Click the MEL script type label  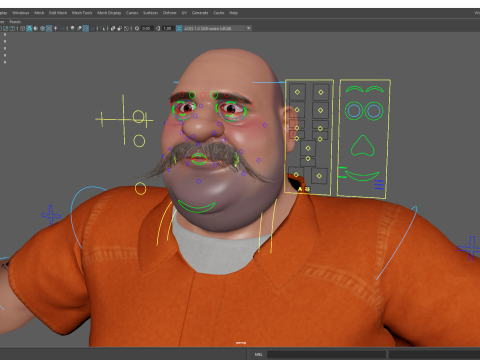(x=258, y=354)
